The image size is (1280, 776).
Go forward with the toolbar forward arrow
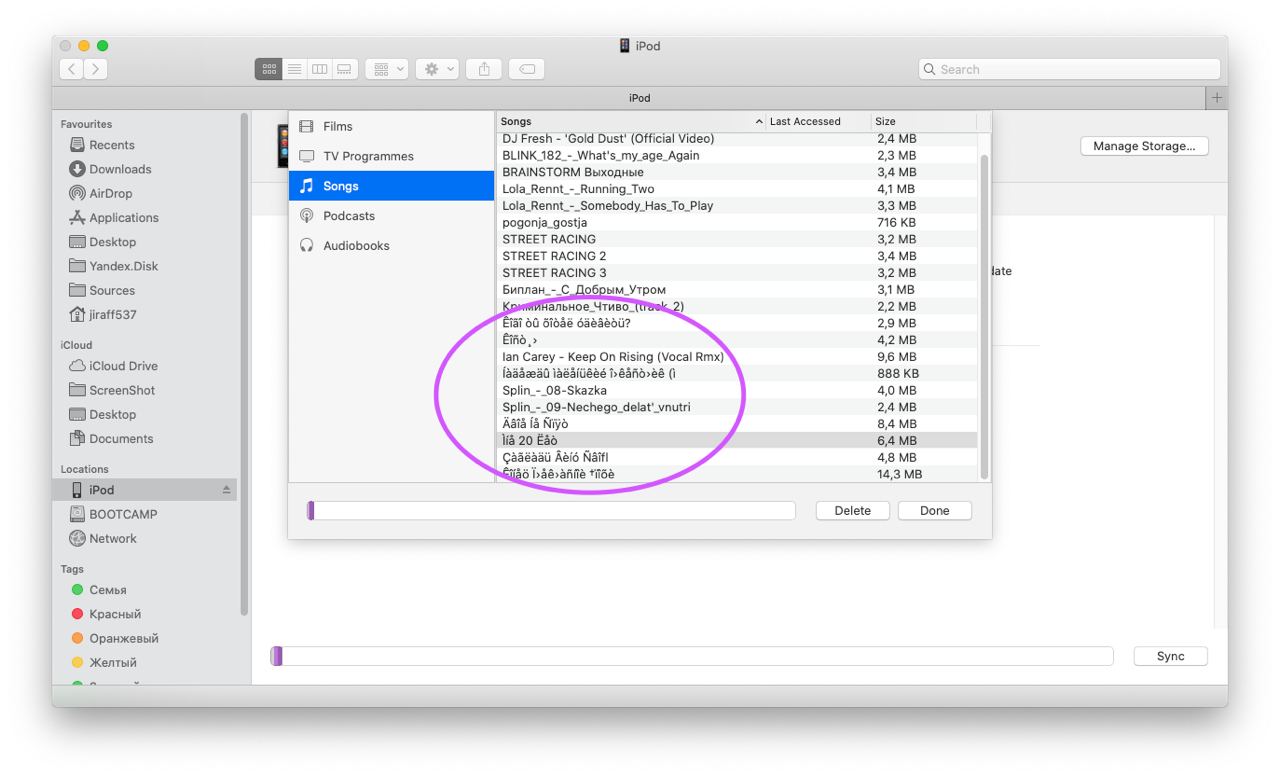coord(97,69)
